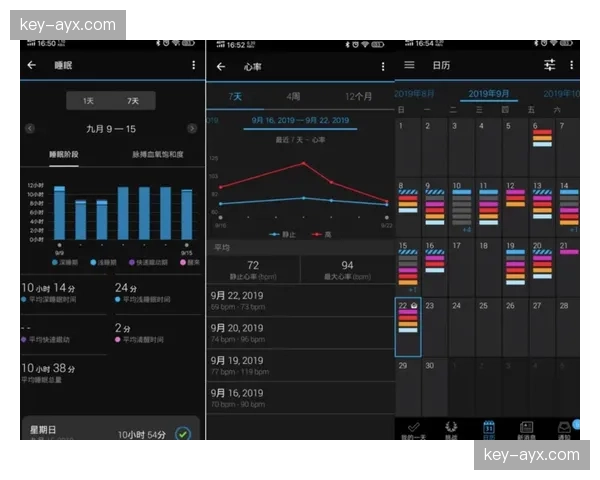Switch to the 脉搏血氧饱和度 tab
Screen dimensions: 600x480
coord(158,154)
